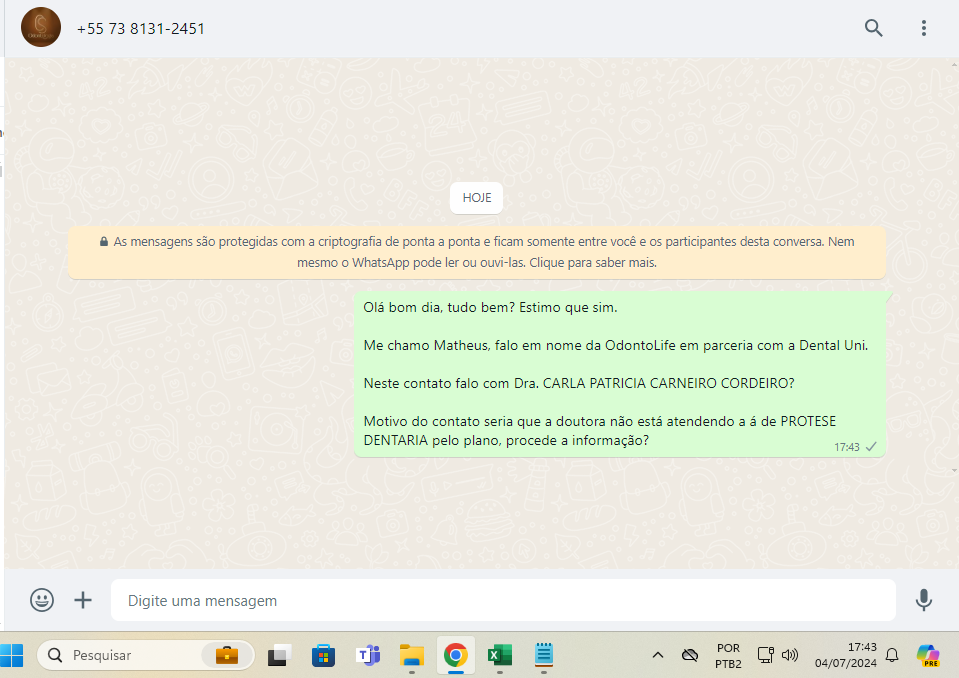Open Microsoft Teams from taskbar
Screen dimensions: 959x678
coord(368,655)
